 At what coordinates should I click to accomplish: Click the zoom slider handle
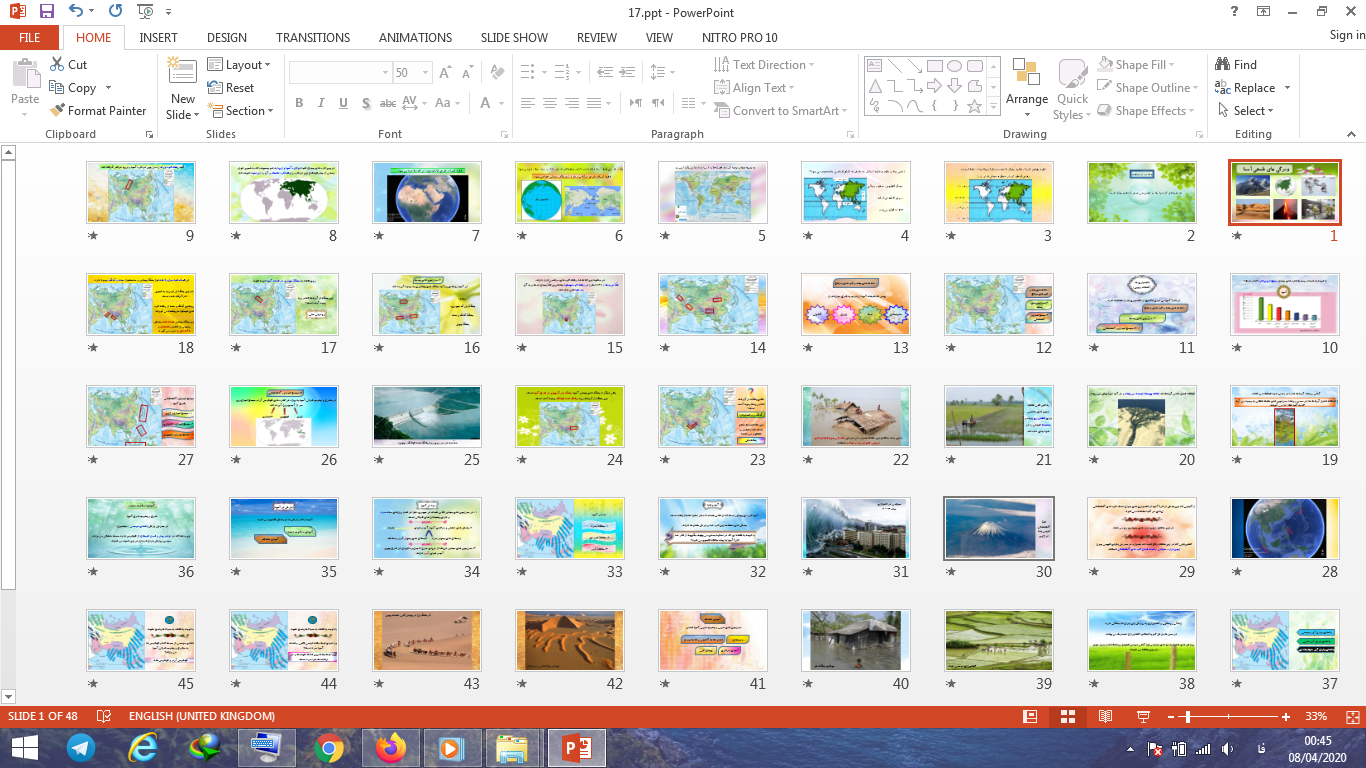pyautogui.click(x=1186, y=717)
